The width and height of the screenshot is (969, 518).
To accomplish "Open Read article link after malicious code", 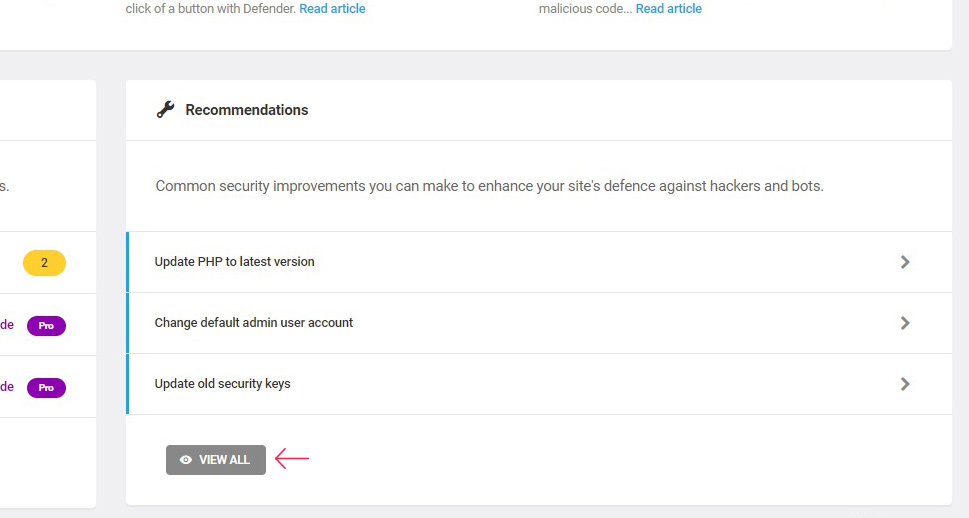I will (x=669, y=9).
